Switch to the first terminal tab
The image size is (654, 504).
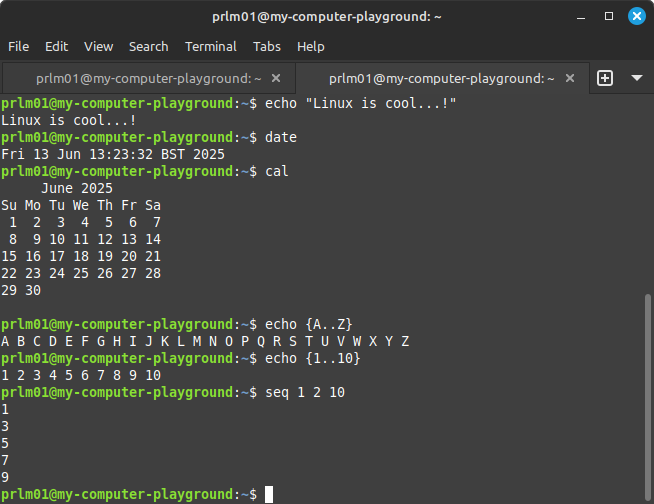(x=148, y=78)
